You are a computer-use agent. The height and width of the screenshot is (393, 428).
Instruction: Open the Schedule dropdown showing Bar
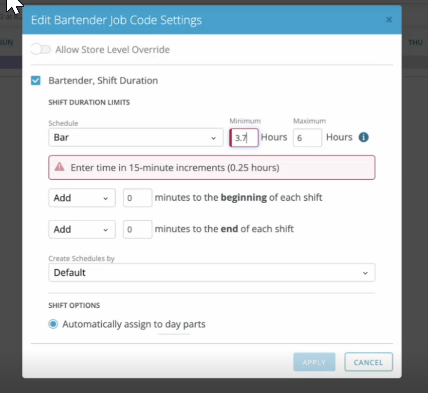(x=136, y=138)
